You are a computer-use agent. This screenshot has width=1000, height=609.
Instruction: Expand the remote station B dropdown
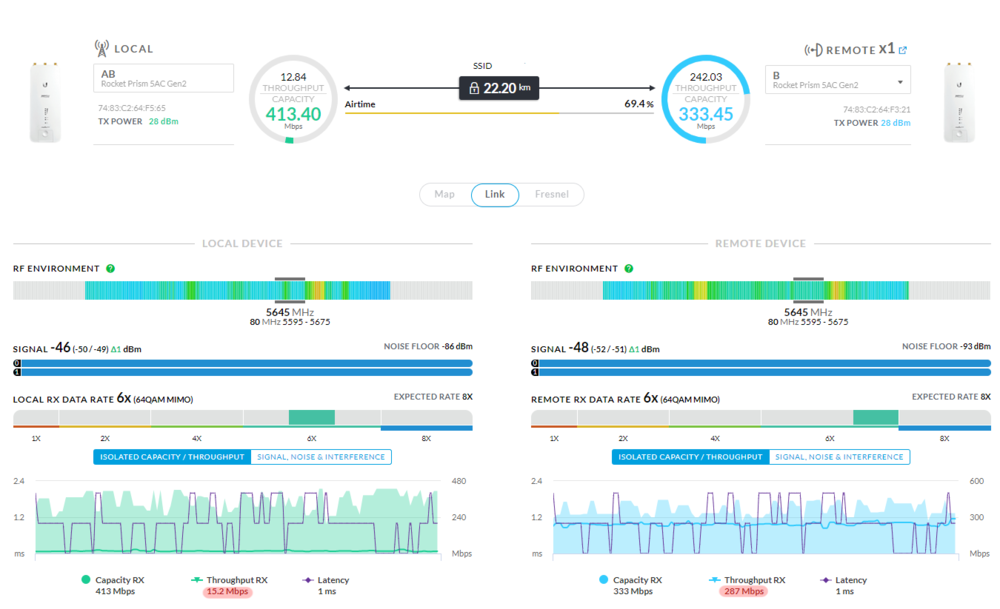[x=900, y=81]
